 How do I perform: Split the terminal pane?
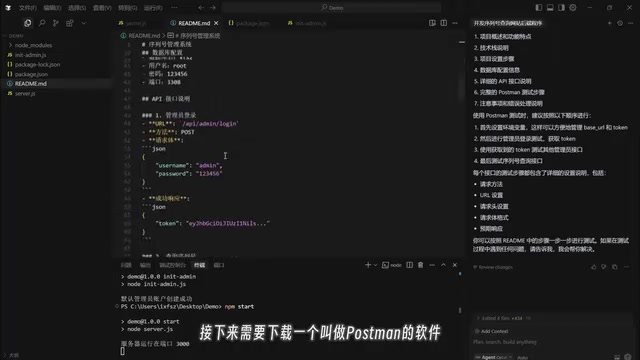[x=409, y=265]
